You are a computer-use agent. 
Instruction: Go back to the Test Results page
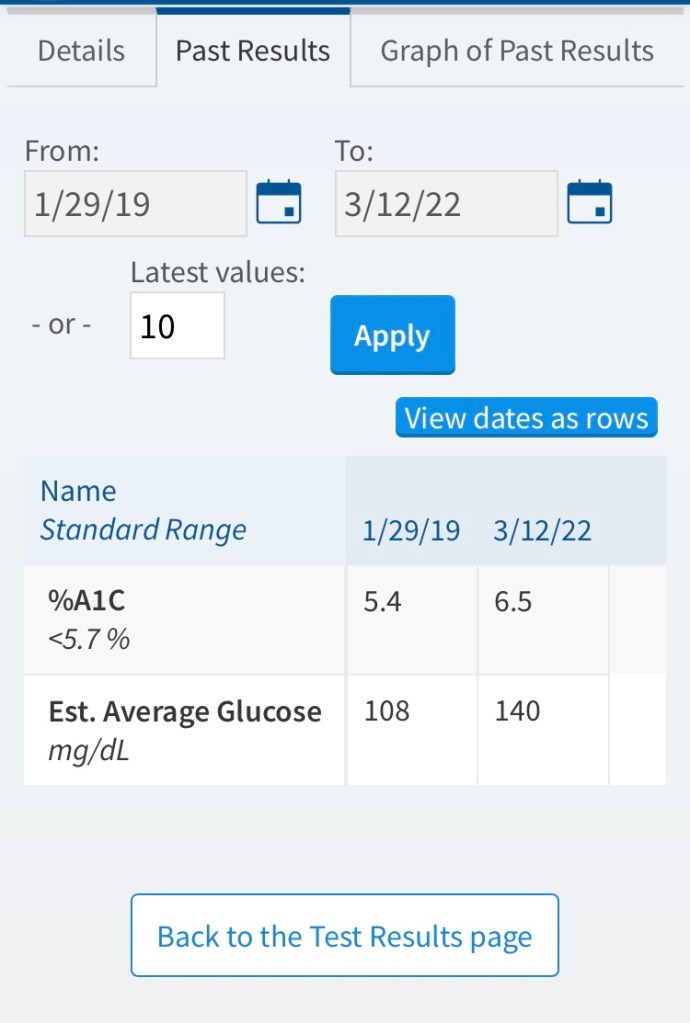[345, 936]
